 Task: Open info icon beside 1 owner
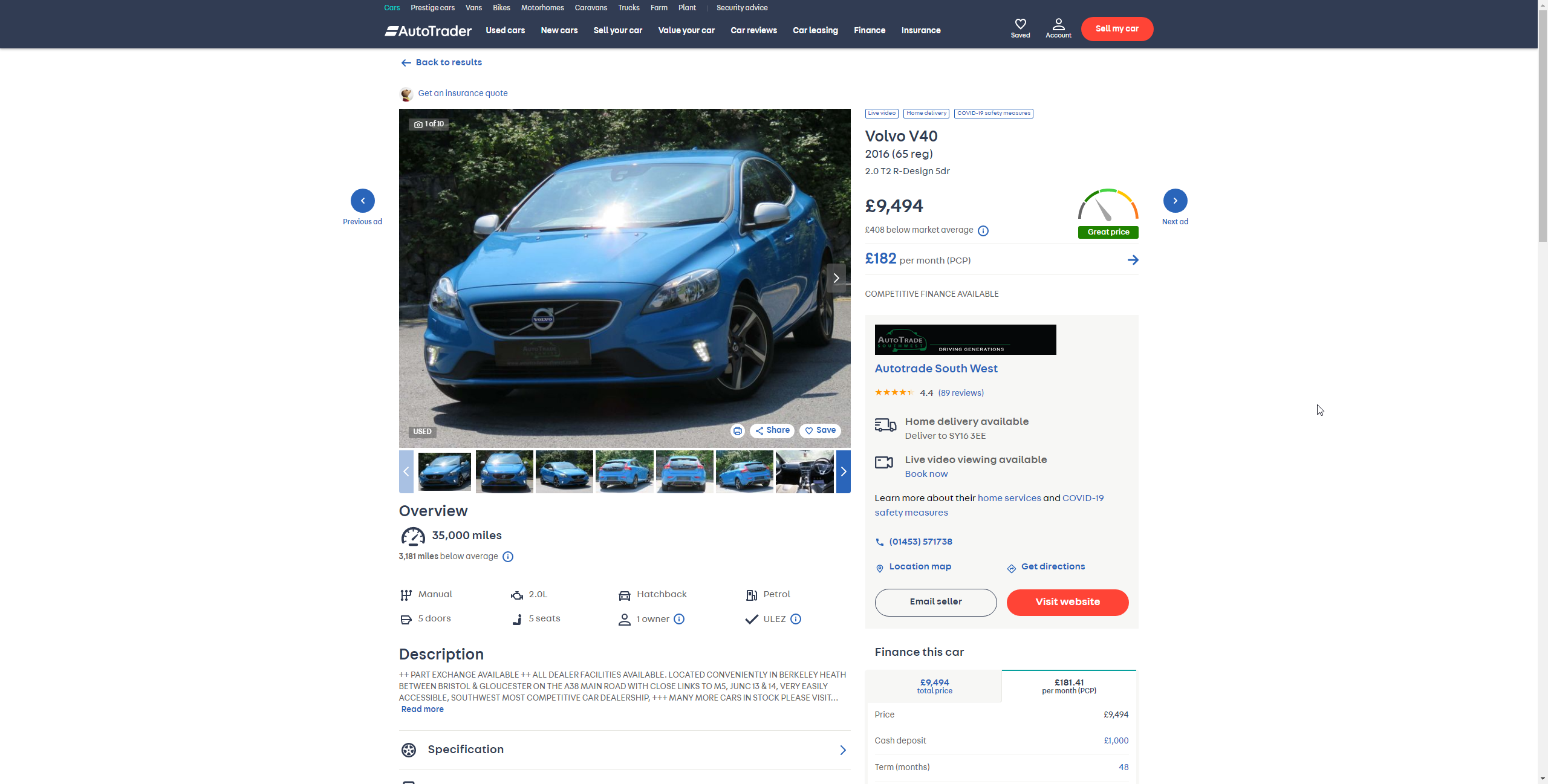[x=679, y=619]
